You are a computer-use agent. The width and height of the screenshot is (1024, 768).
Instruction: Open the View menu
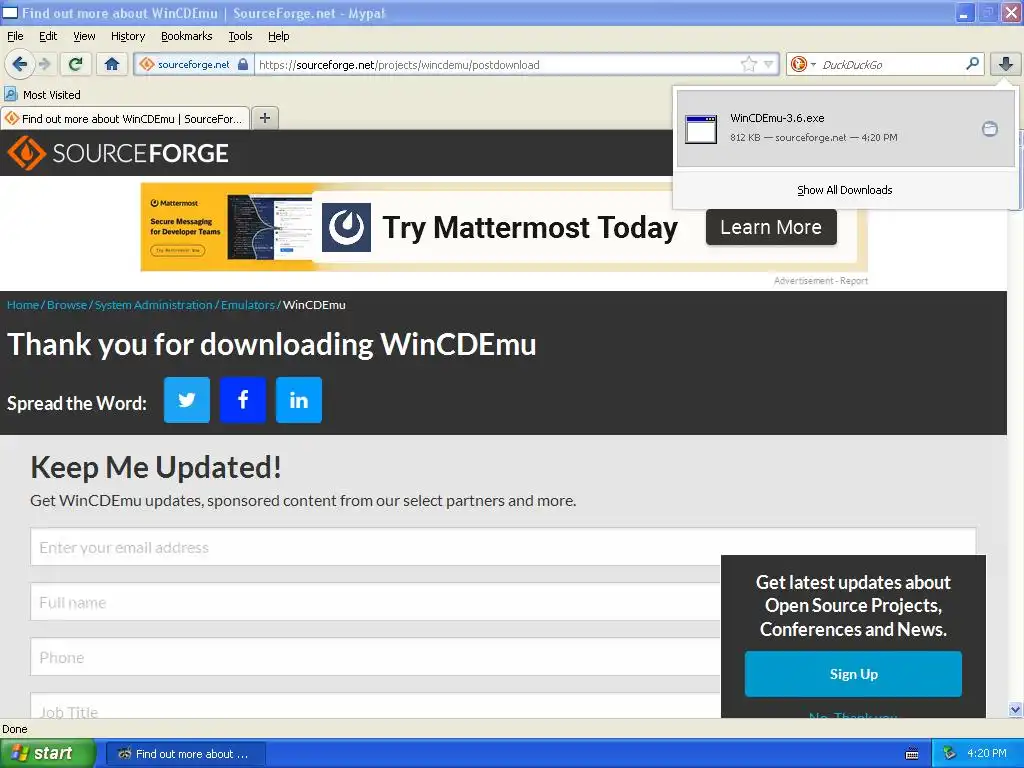point(84,36)
